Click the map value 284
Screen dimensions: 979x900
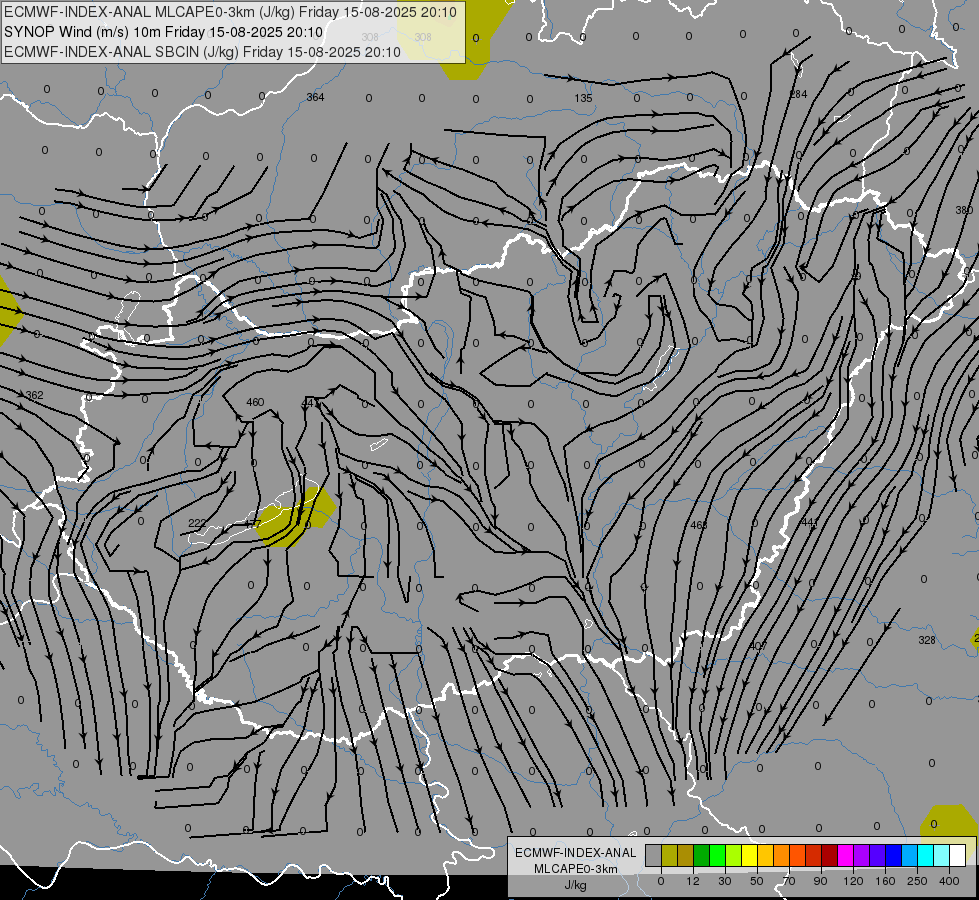click(x=799, y=94)
